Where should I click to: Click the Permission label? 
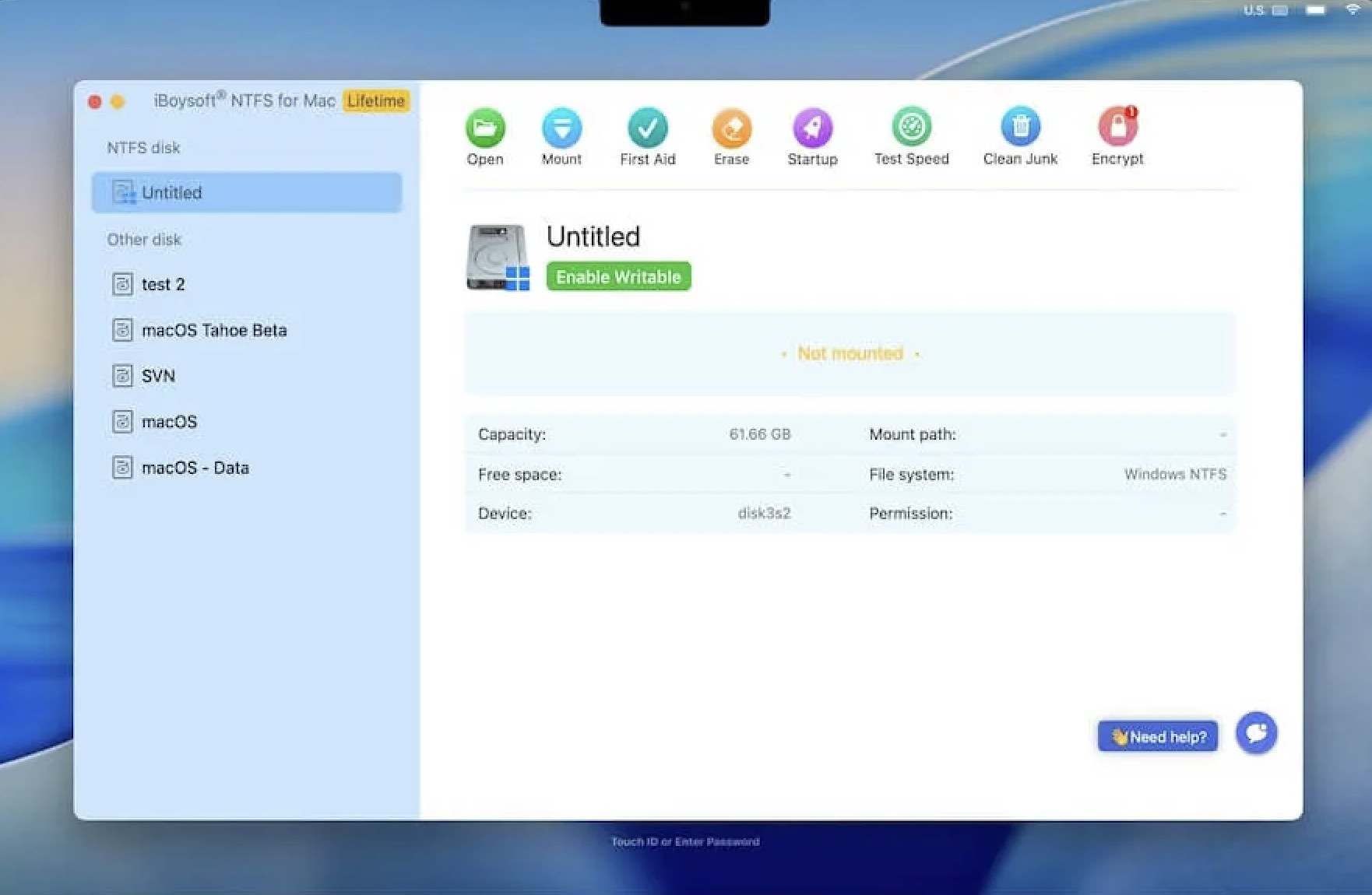point(911,514)
